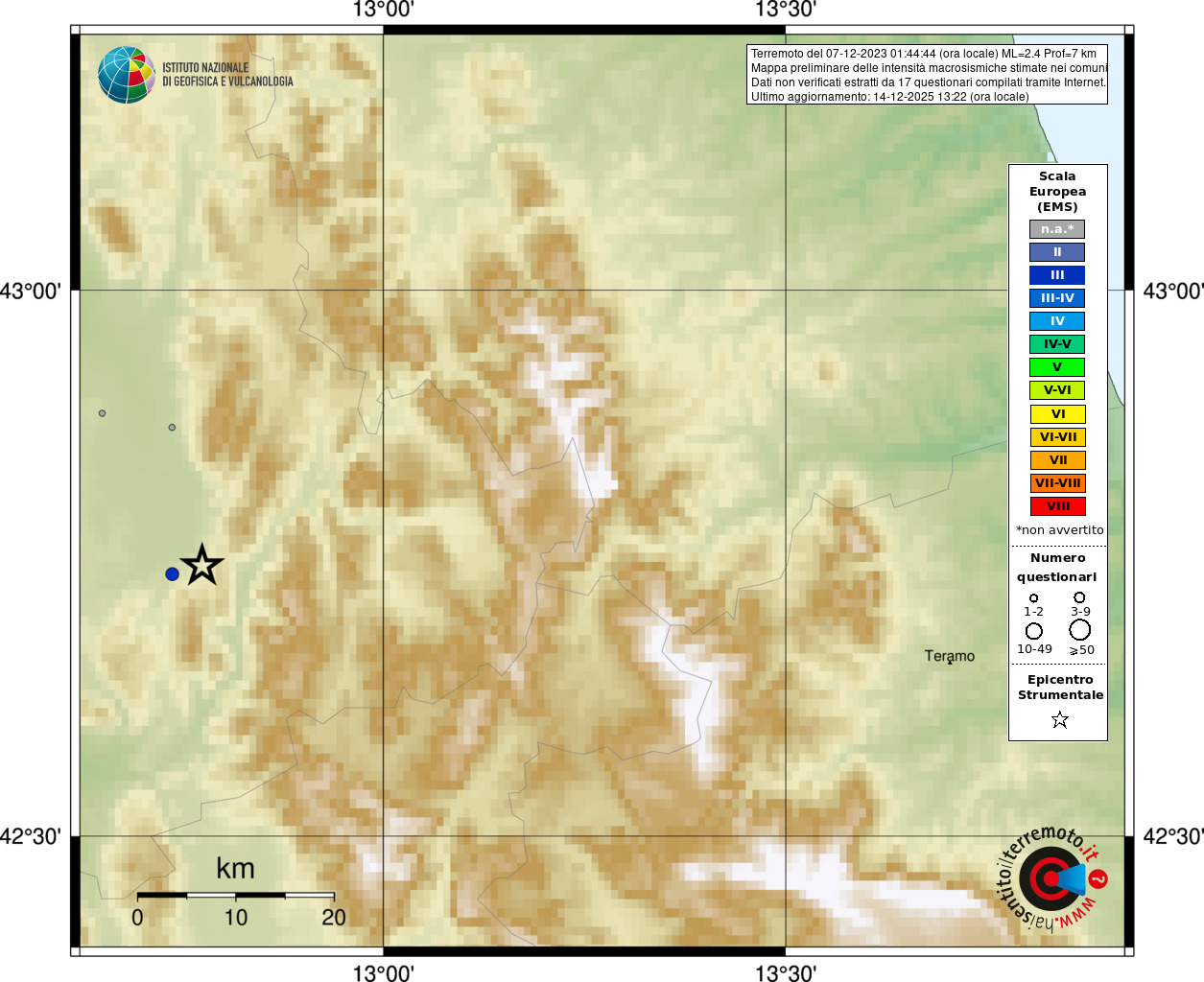Click the blue III legend swatch
Viewport: 1204px width, 982px height.
pos(1057,275)
